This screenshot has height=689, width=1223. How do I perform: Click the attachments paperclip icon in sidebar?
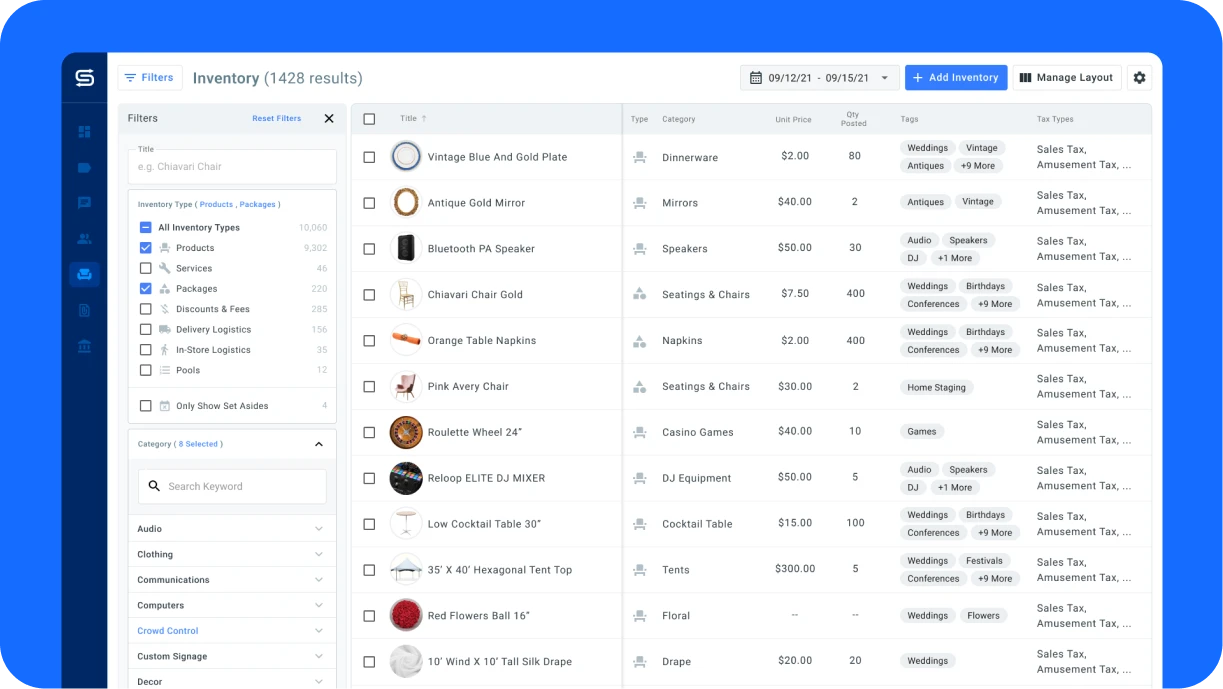click(x=84, y=310)
